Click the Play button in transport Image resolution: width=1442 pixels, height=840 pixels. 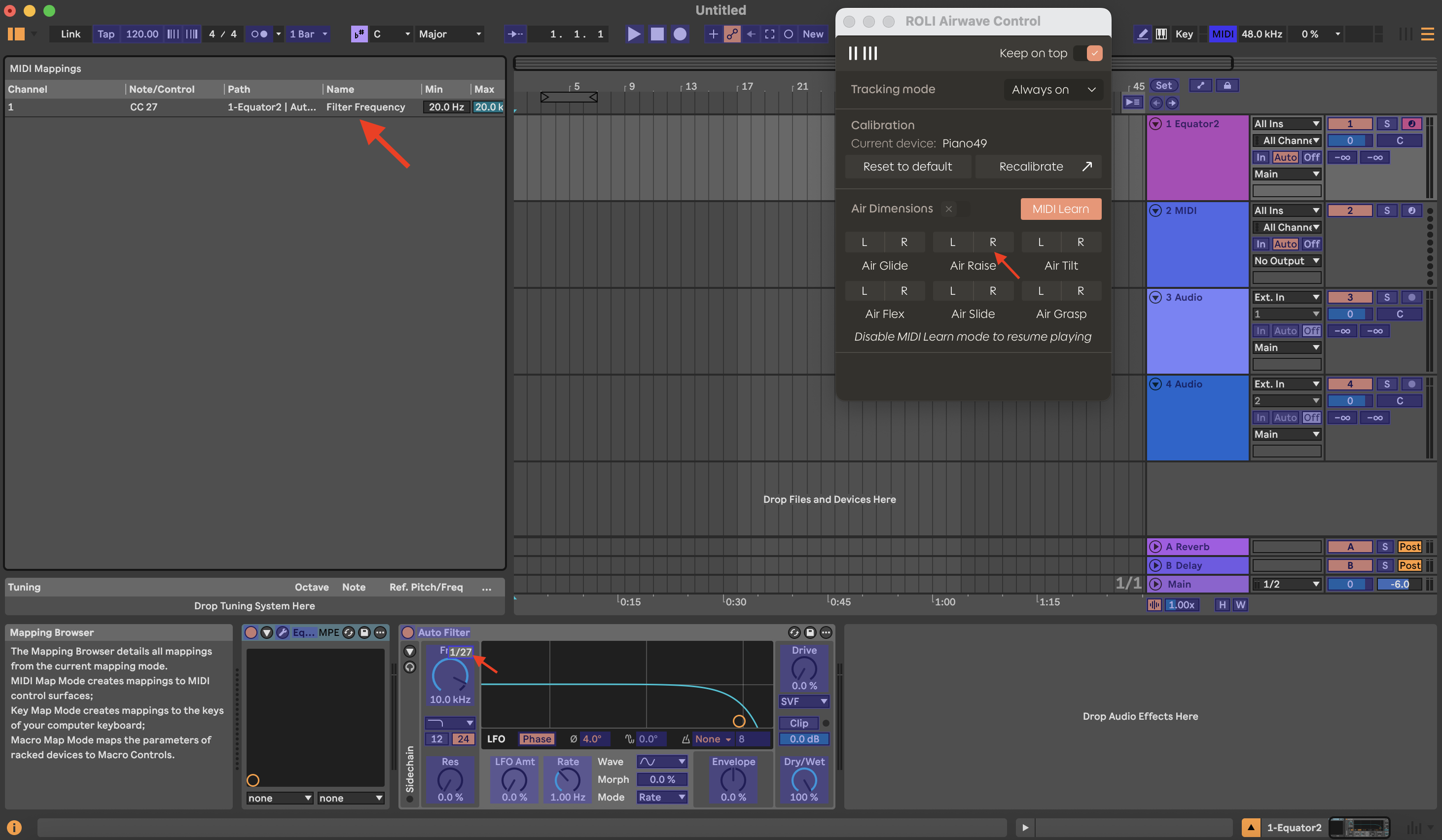click(x=633, y=34)
